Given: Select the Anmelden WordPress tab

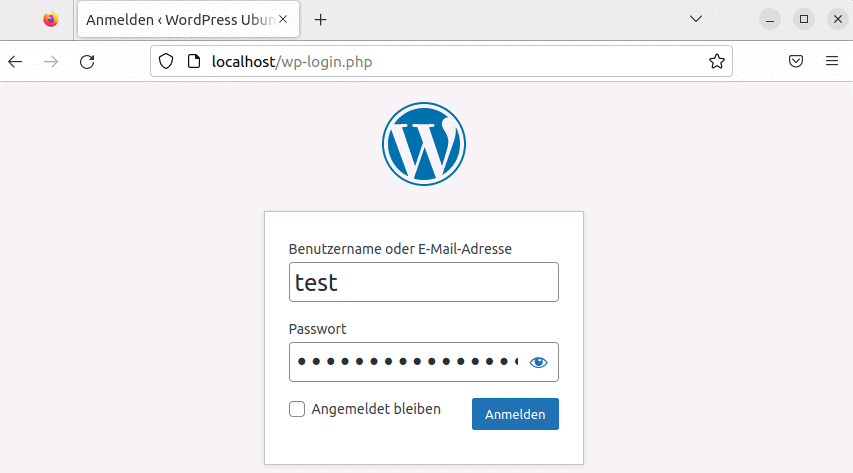Looking at the screenshot, I should [x=175, y=20].
